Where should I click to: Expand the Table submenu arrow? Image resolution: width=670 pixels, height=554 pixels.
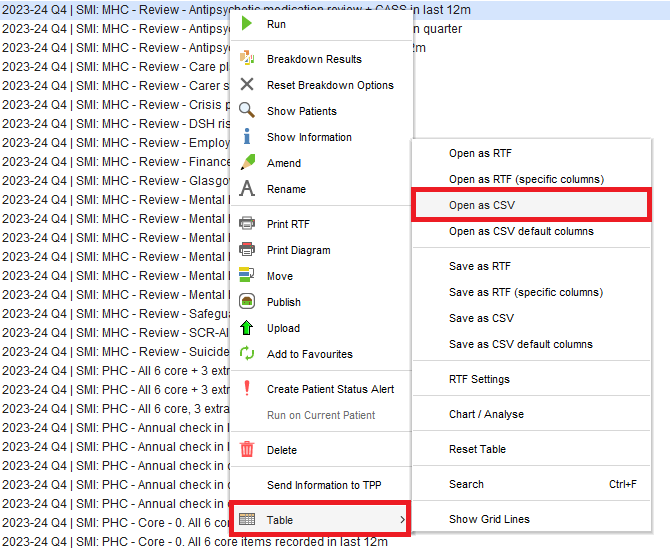(x=402, y=519)
